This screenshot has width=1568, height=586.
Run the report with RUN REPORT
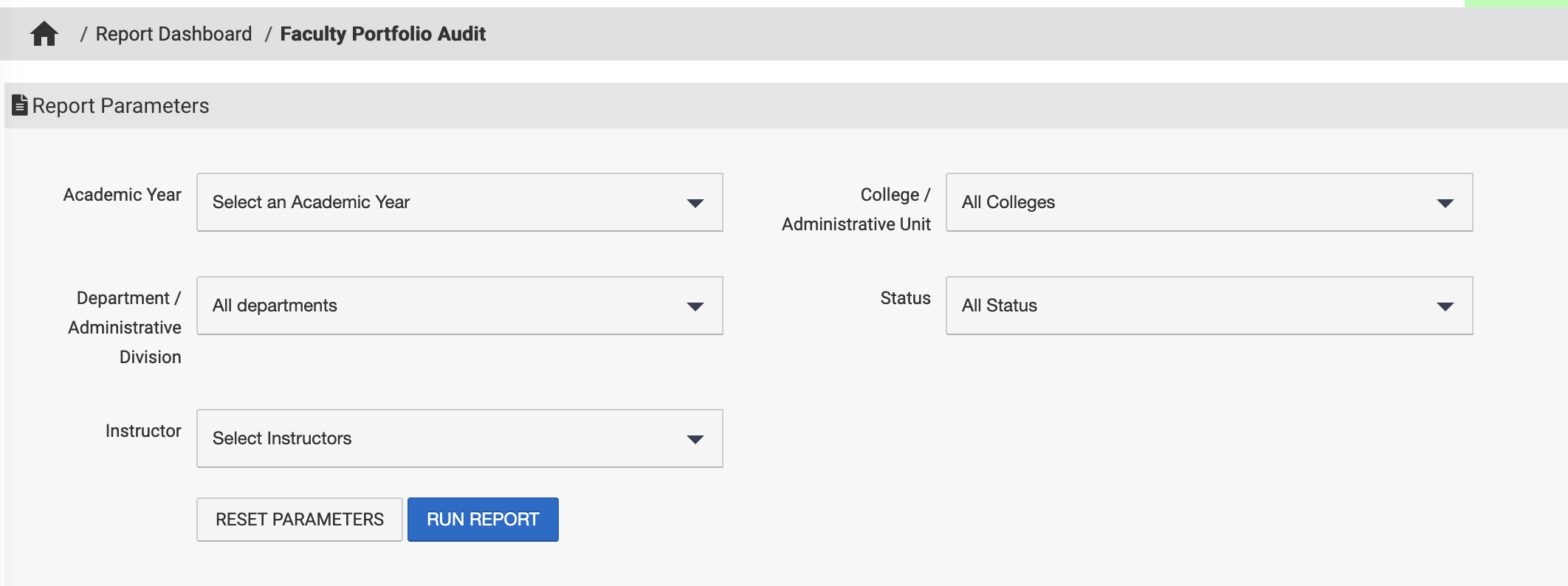click(483, 520)
